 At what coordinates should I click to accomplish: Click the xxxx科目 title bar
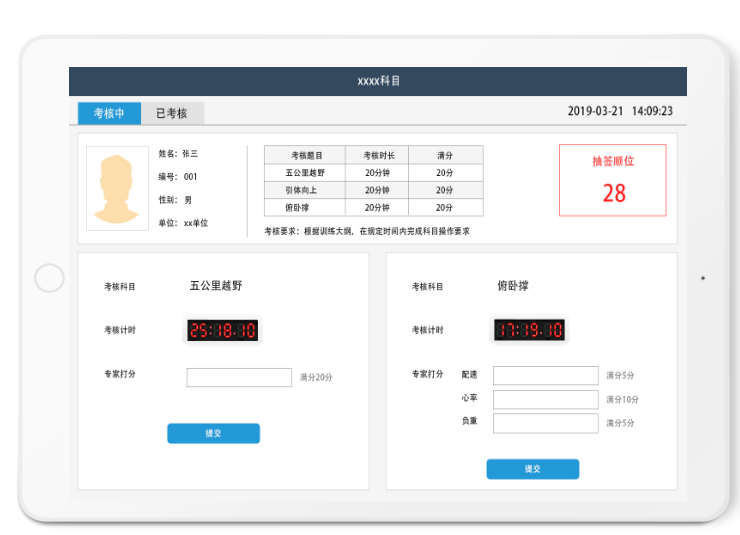tap(378, 81)
